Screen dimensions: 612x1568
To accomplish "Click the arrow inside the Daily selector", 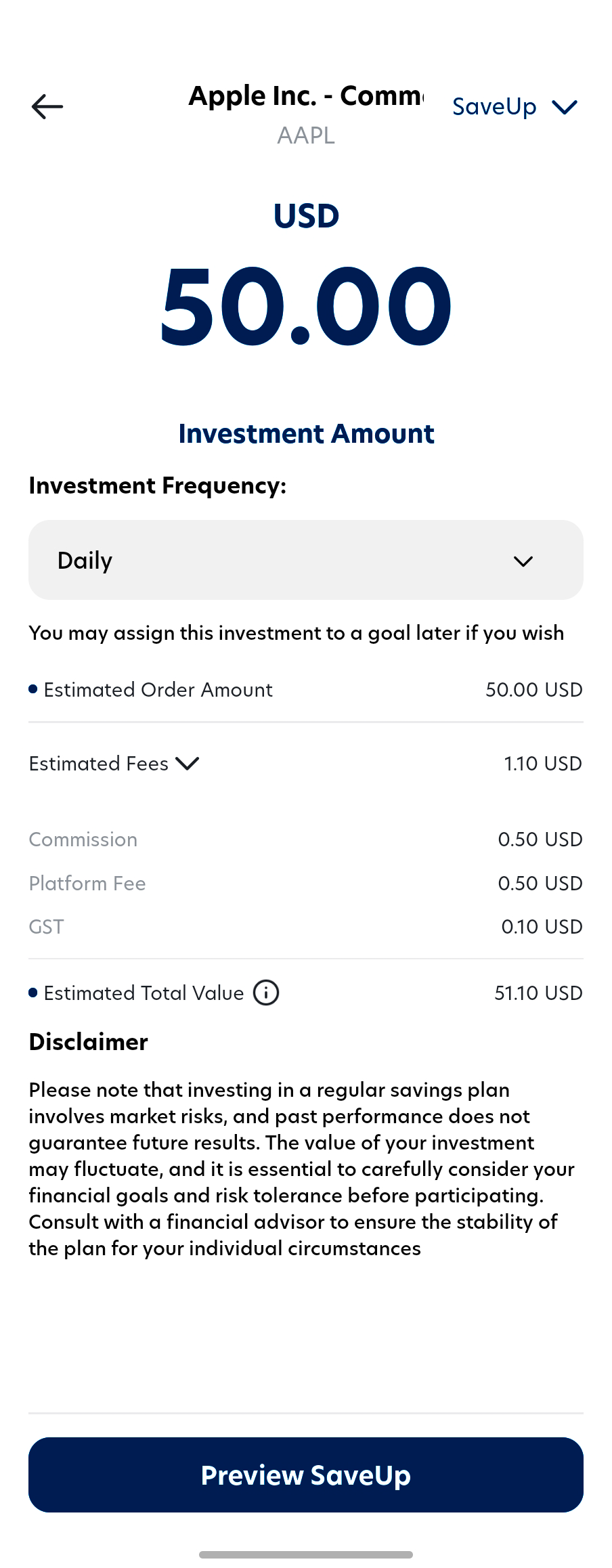I will click(523, 561).
